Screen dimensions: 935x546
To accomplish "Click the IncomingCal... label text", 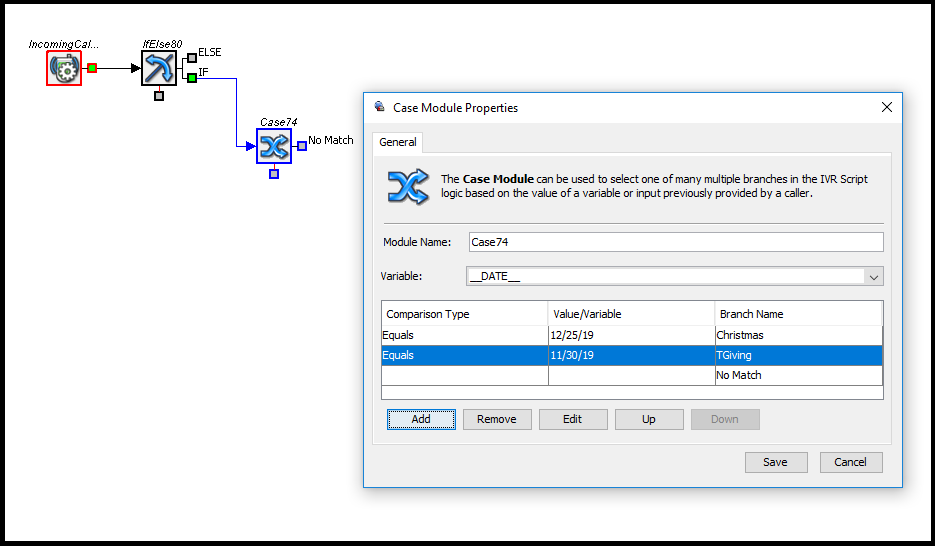I will (64, 44).
